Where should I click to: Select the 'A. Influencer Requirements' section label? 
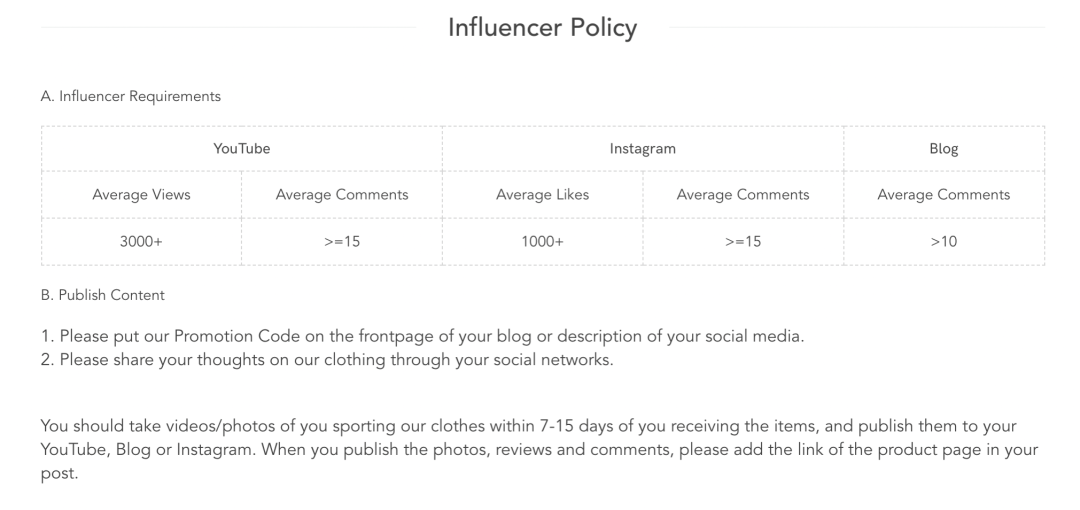(130, 97)
